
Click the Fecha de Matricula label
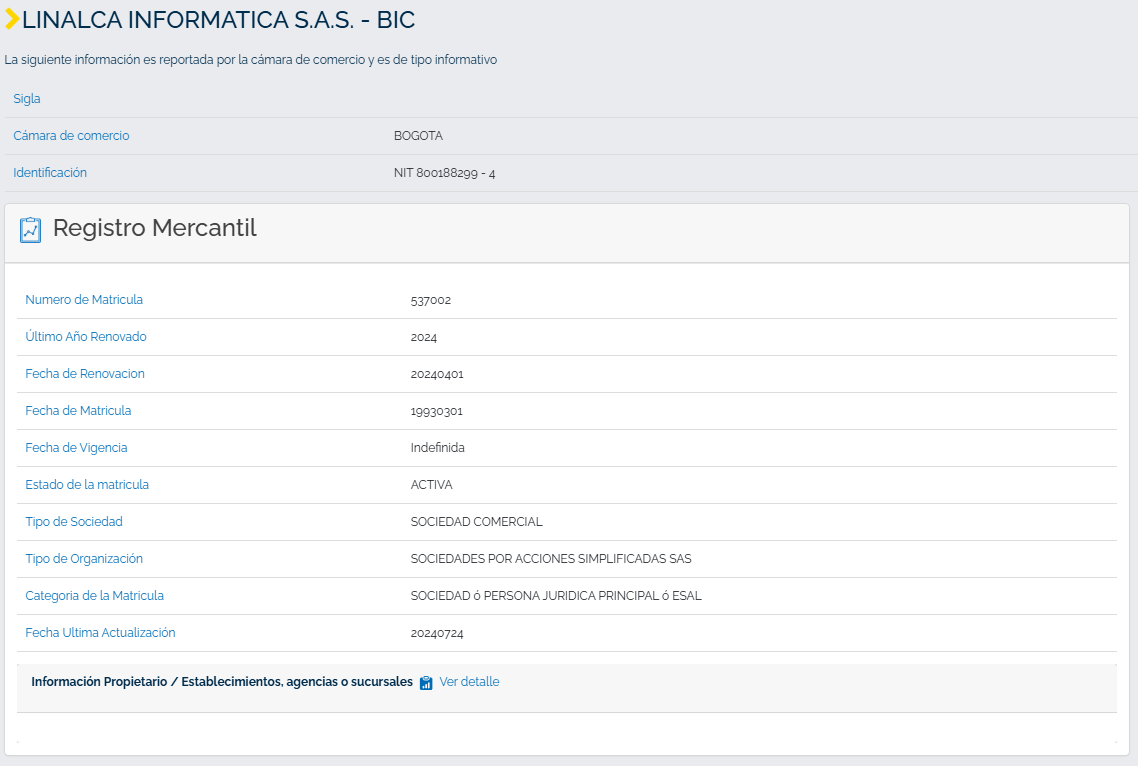pyautogui.click(x=78, y=411)
